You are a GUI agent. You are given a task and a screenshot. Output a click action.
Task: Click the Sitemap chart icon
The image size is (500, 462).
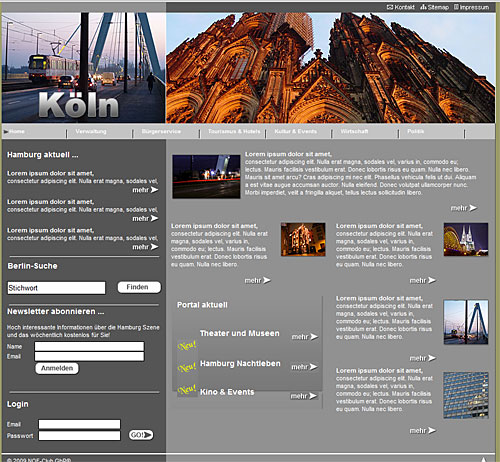click(x=423, y=7)
